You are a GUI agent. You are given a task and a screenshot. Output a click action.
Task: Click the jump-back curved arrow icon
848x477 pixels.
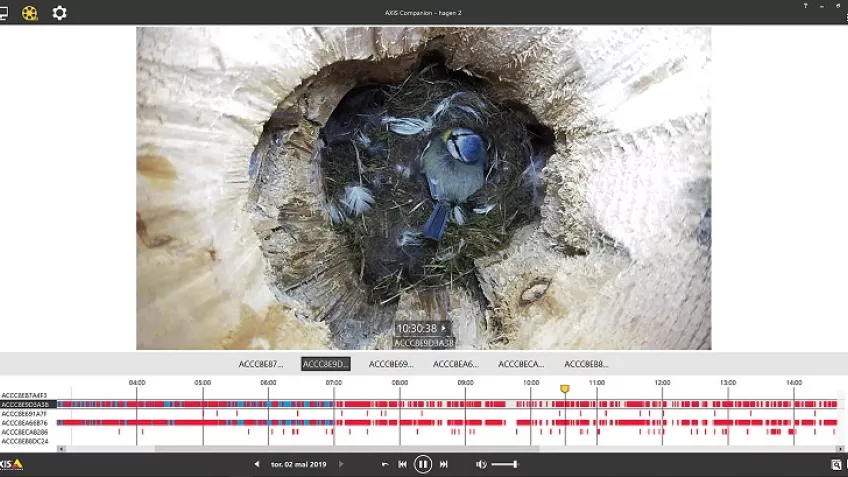pyautogui.click(x=385, y=464)
